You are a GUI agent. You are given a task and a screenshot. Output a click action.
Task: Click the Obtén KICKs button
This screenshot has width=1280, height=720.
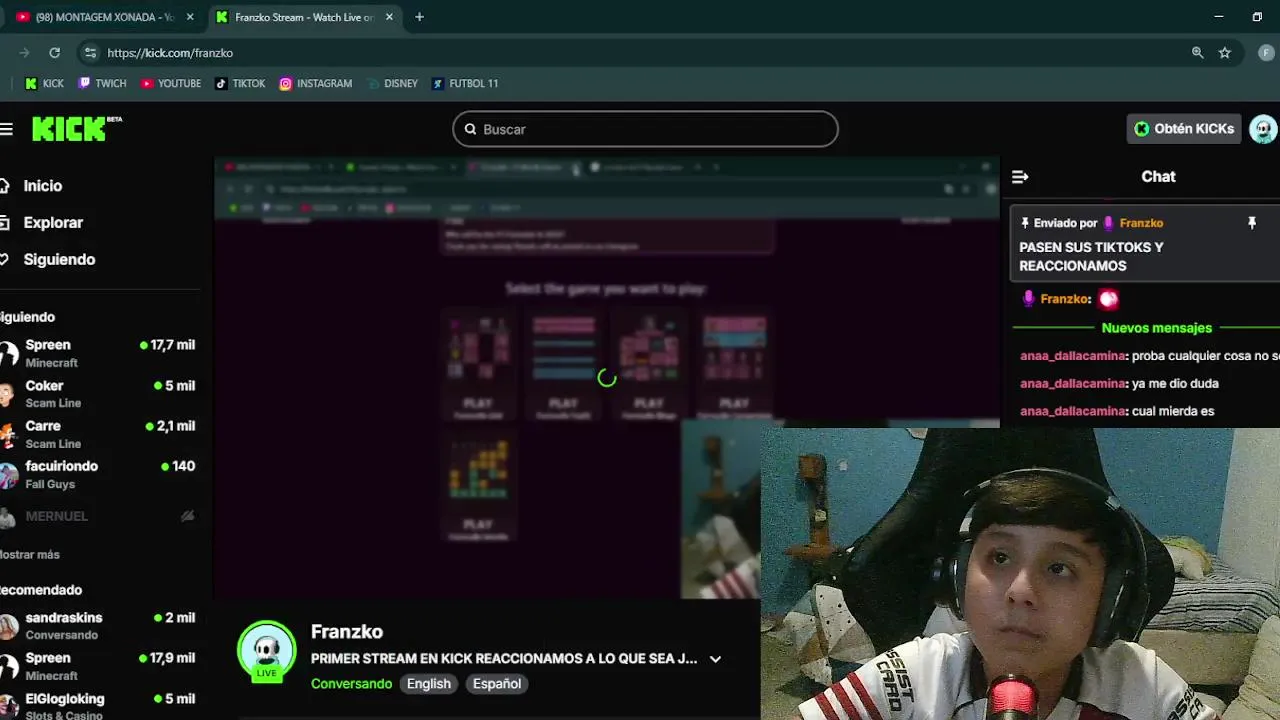coord(1184,129)
